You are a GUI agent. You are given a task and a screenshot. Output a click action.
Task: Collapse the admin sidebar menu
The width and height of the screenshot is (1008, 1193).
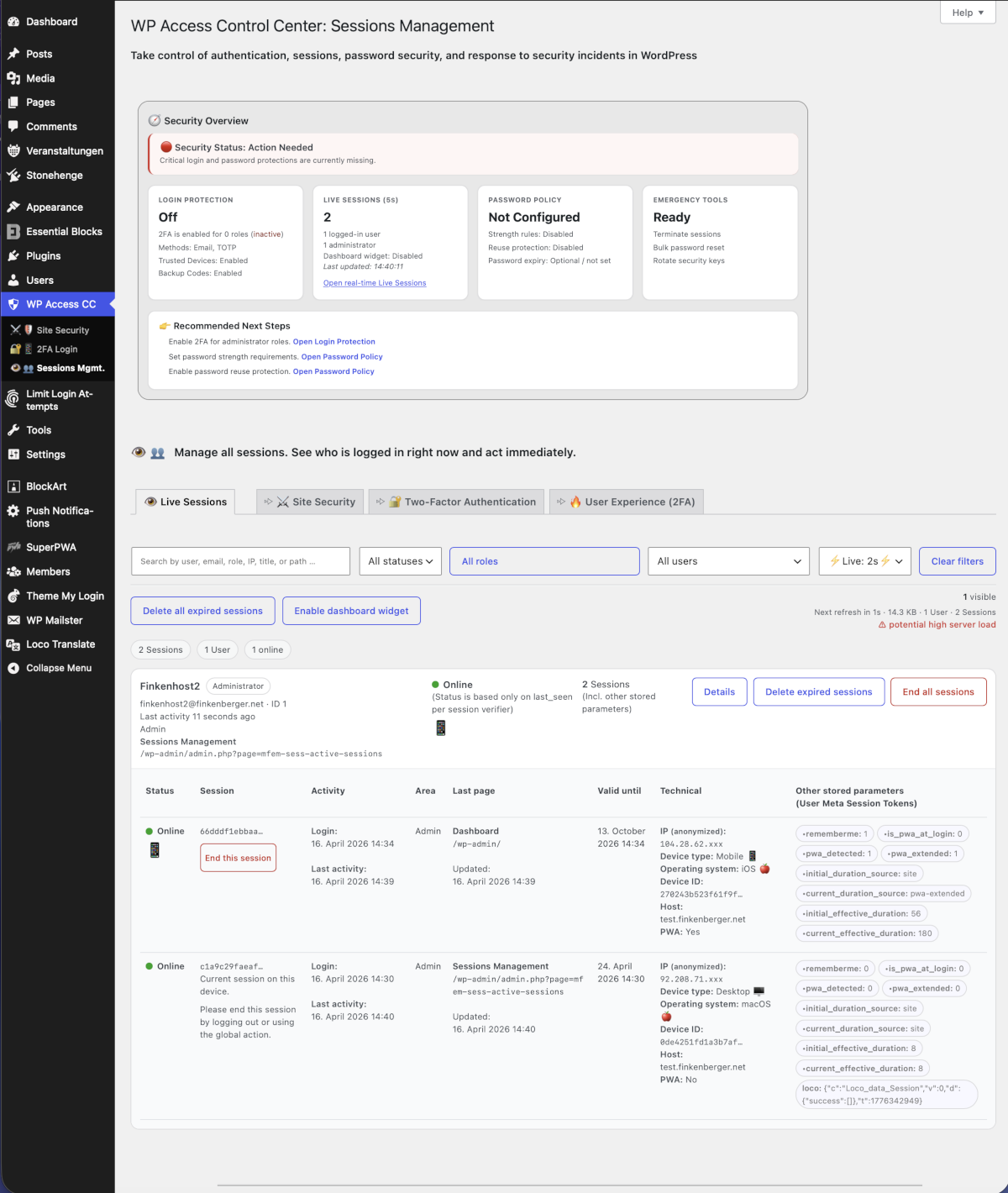pos(57,668)
